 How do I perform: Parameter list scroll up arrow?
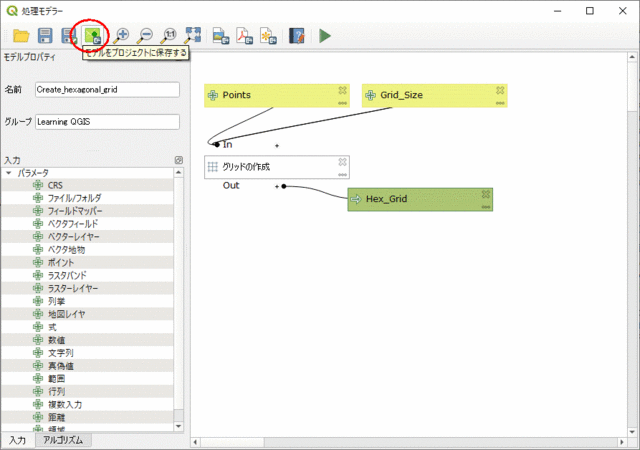click(x=178, y=173)
